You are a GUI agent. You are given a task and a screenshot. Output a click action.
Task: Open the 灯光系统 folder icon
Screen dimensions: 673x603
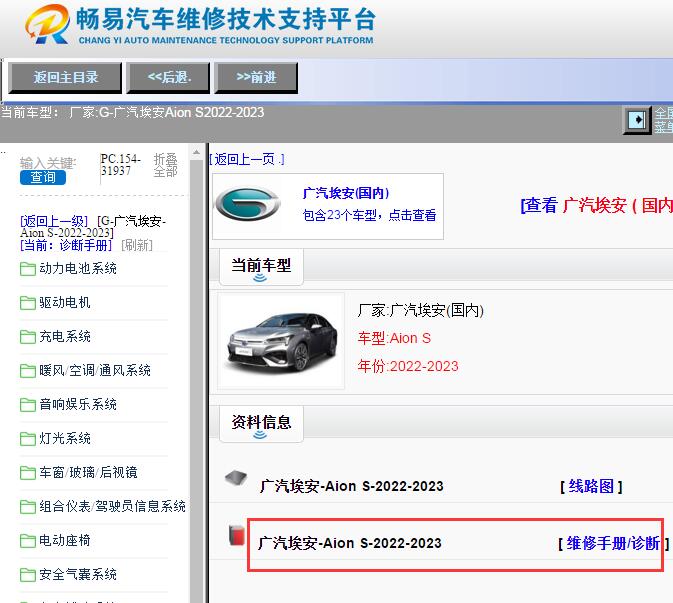[28, 439]
